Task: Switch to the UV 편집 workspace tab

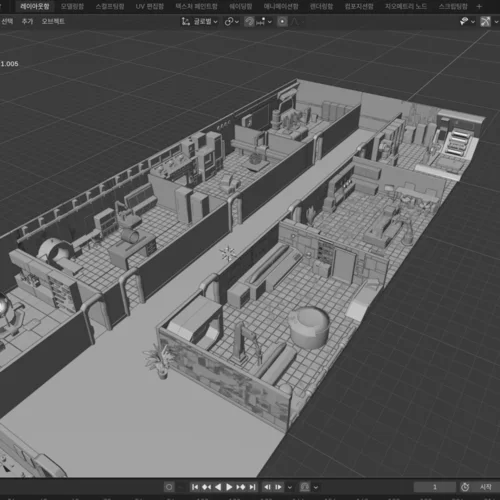Action: [150, 6]
